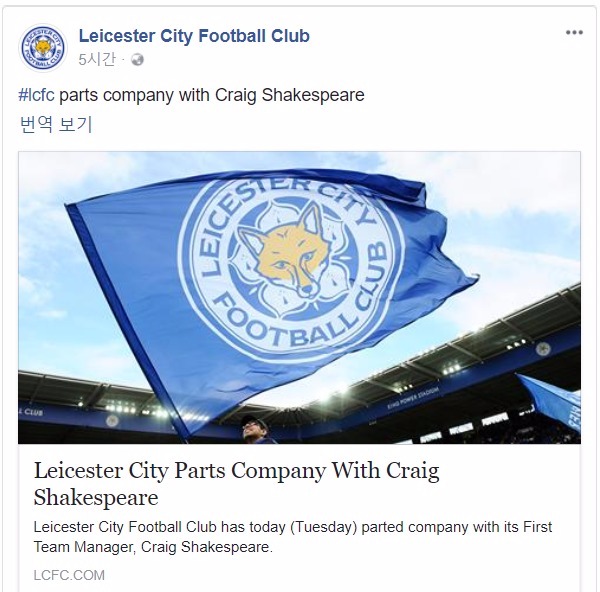This screenshot has height=592, width=600.
Task: Click the man in the cap under the flag
Action: pyautogui.click(x=254, y=430)
